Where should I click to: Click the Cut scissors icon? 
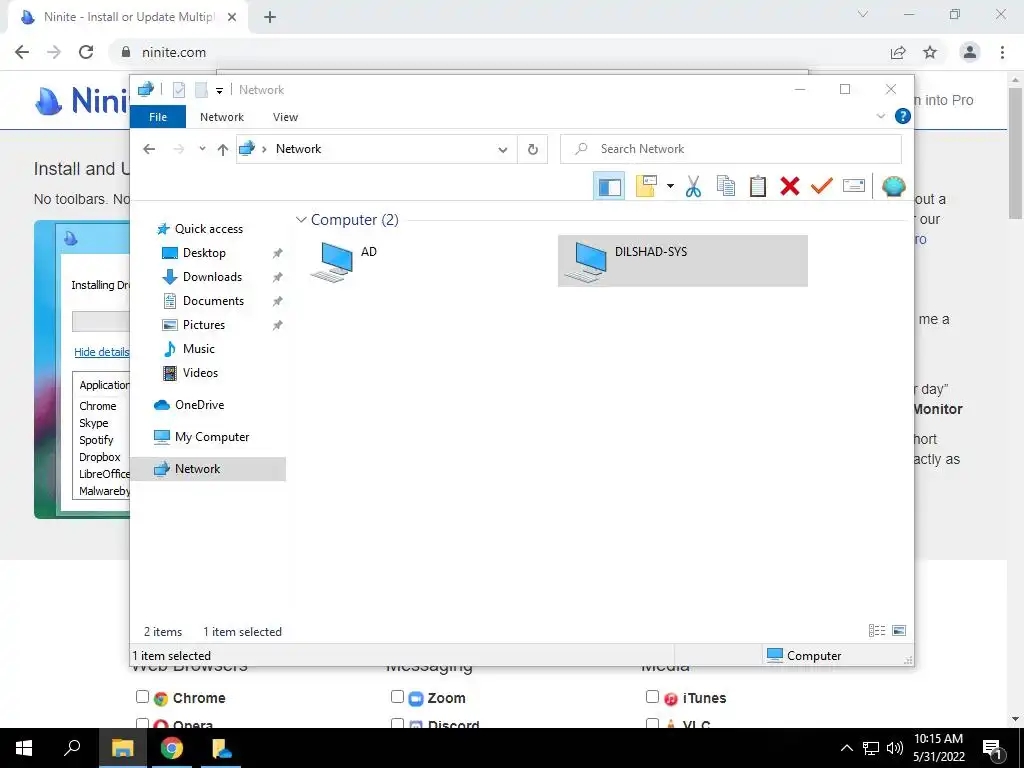[x=693, y=187]
